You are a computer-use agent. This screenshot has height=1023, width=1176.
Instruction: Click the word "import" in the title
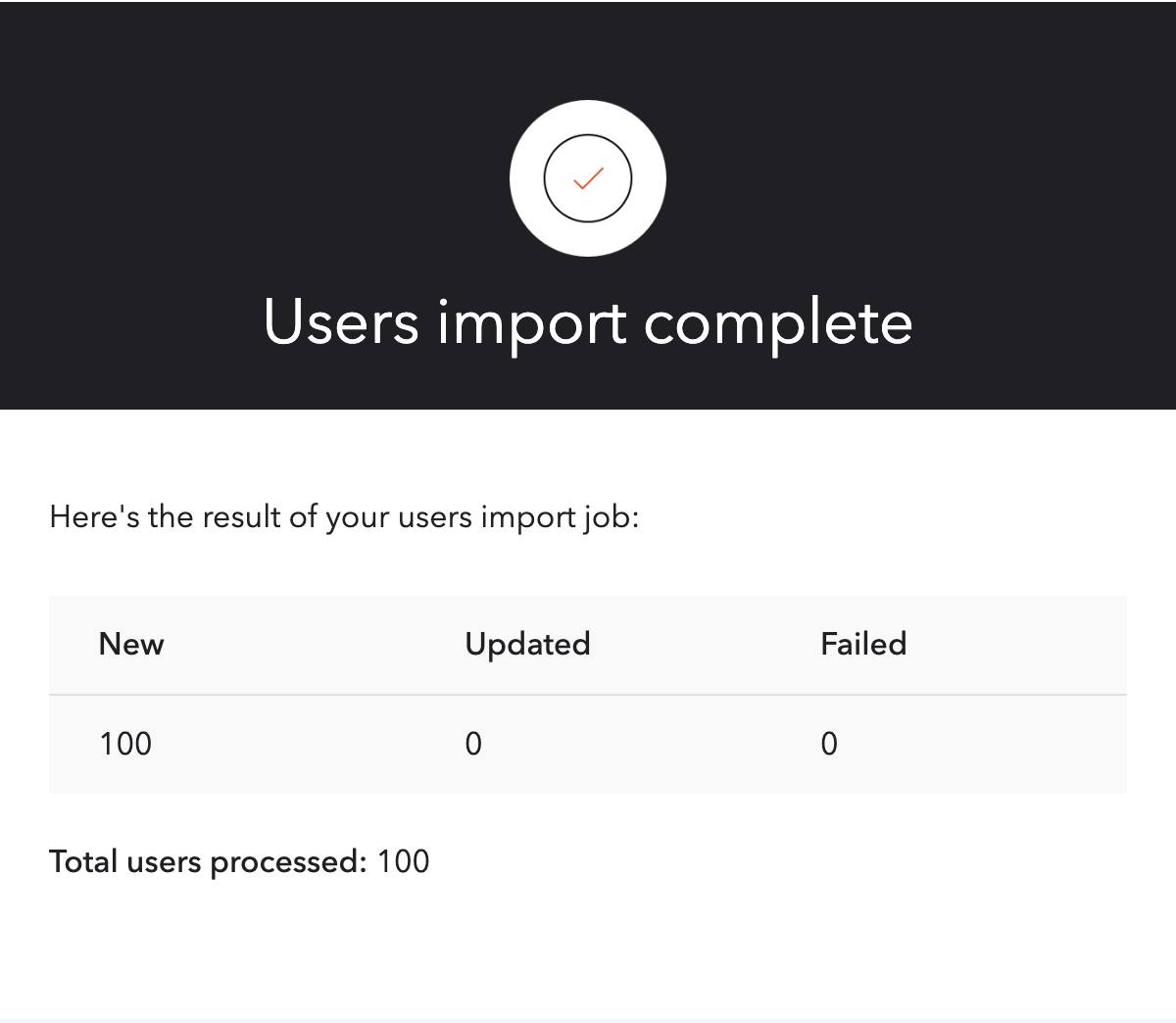tap(531, 325)
